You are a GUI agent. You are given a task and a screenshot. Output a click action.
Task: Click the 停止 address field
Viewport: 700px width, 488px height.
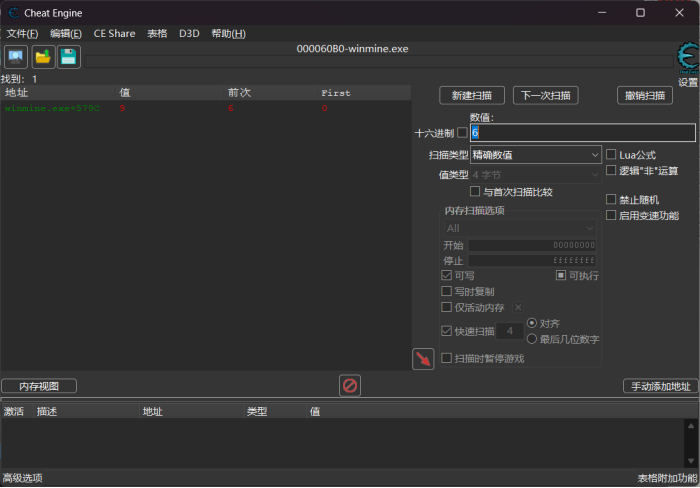tap(532, 260)
